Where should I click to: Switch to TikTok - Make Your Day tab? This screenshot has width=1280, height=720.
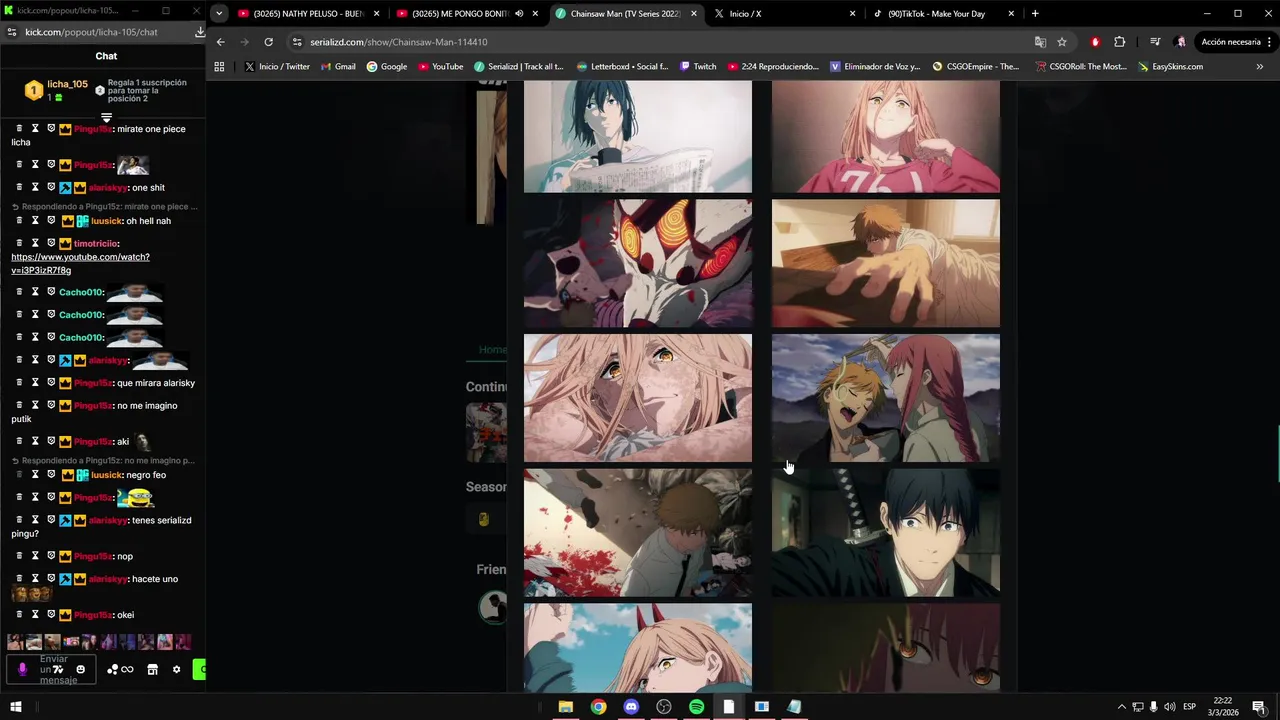tap(943, 14)
